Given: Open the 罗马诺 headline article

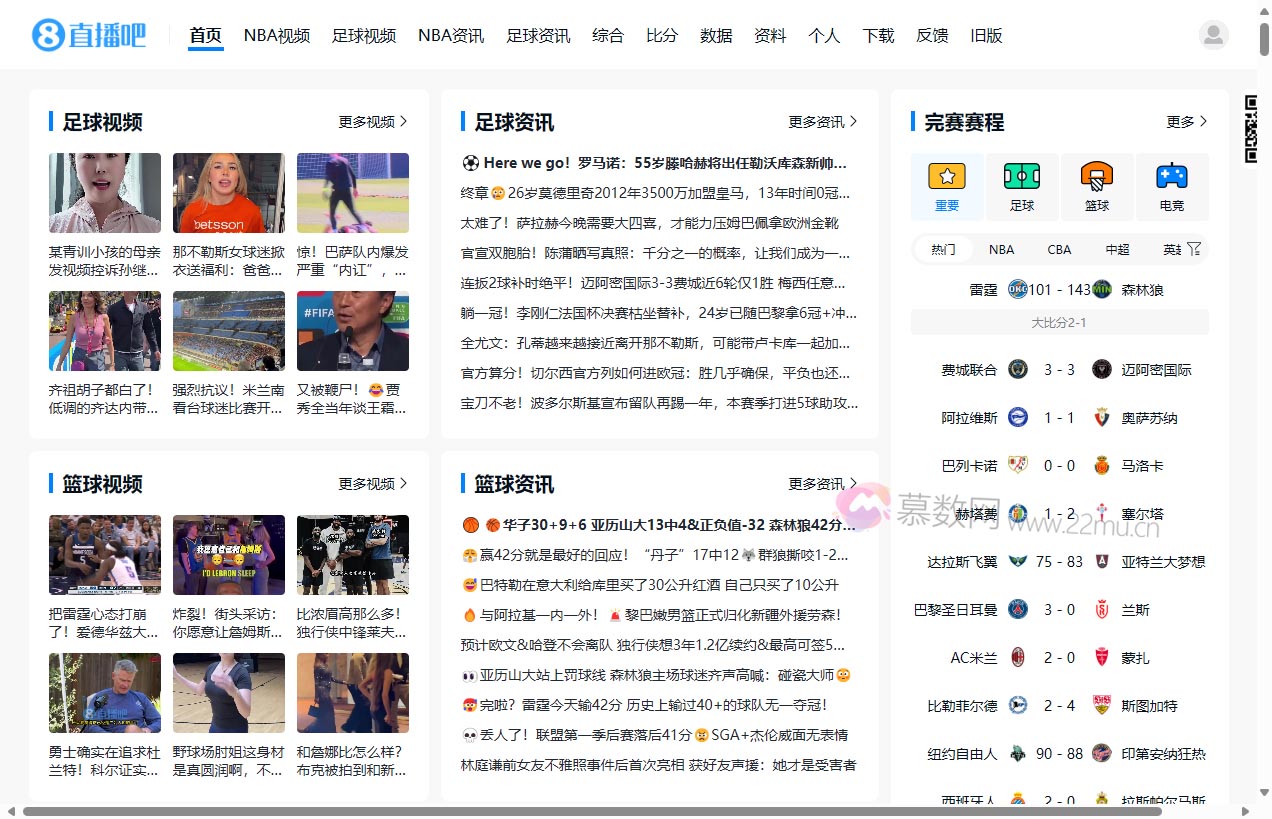Looking at the screenshot, I should [x=660, y=163].
